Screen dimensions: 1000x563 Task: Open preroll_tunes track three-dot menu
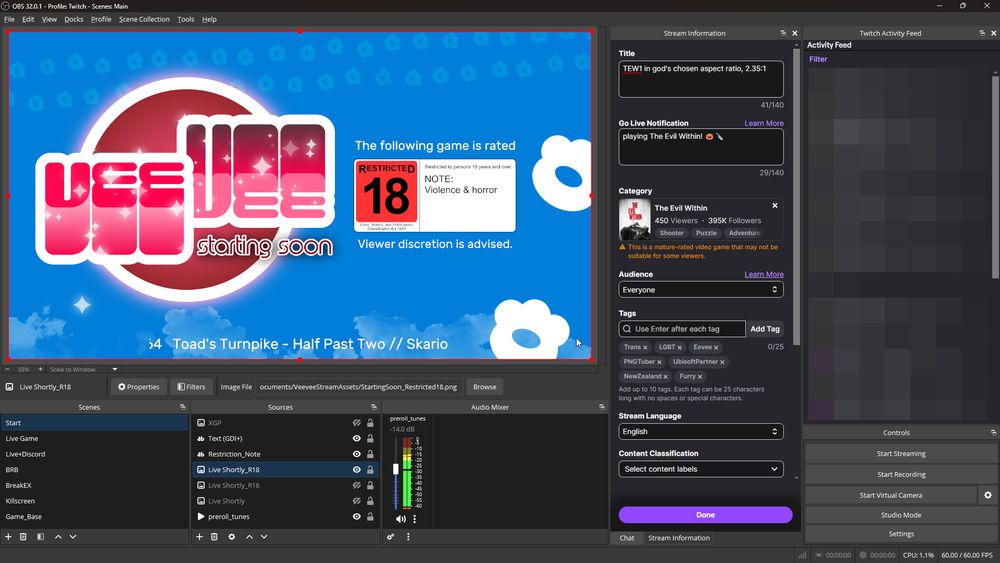415,519
